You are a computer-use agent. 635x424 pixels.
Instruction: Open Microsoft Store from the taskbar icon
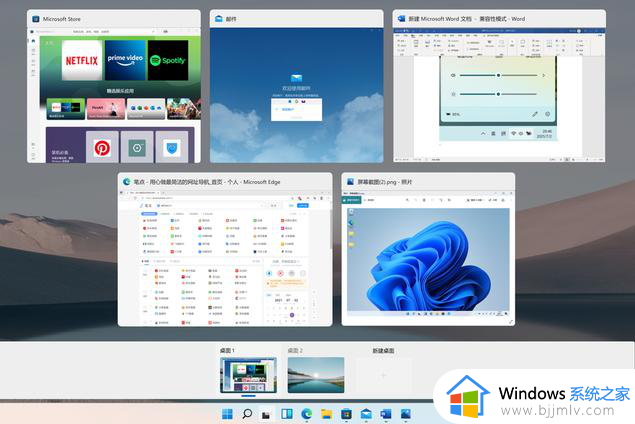point(346,414)
